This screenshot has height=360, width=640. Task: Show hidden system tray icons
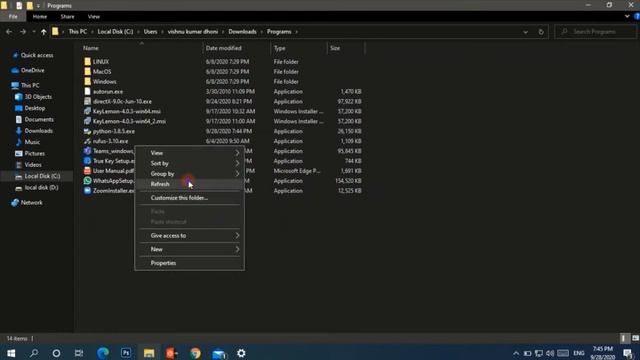[516, 353]
